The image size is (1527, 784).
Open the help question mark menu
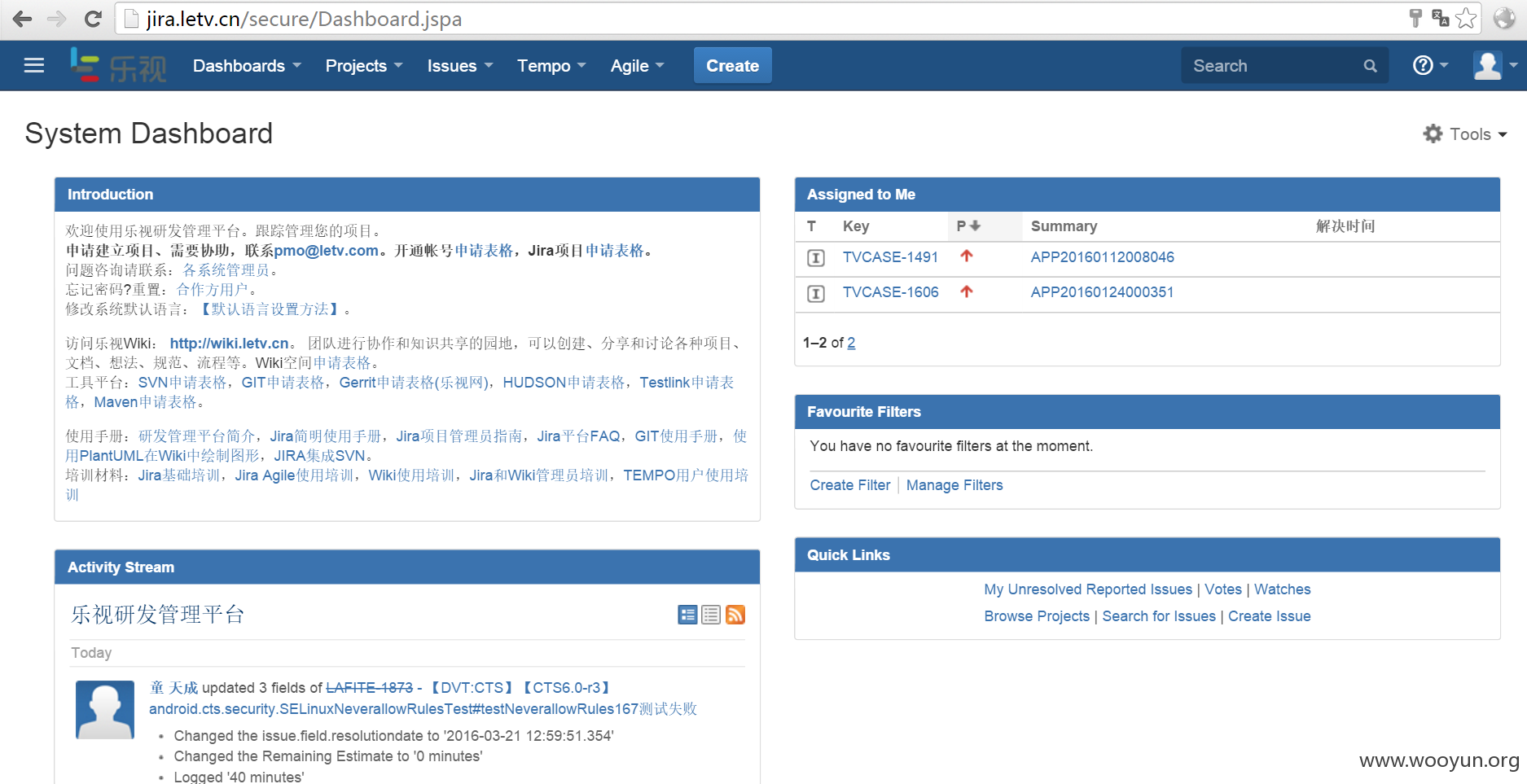tap(1430, 65)
